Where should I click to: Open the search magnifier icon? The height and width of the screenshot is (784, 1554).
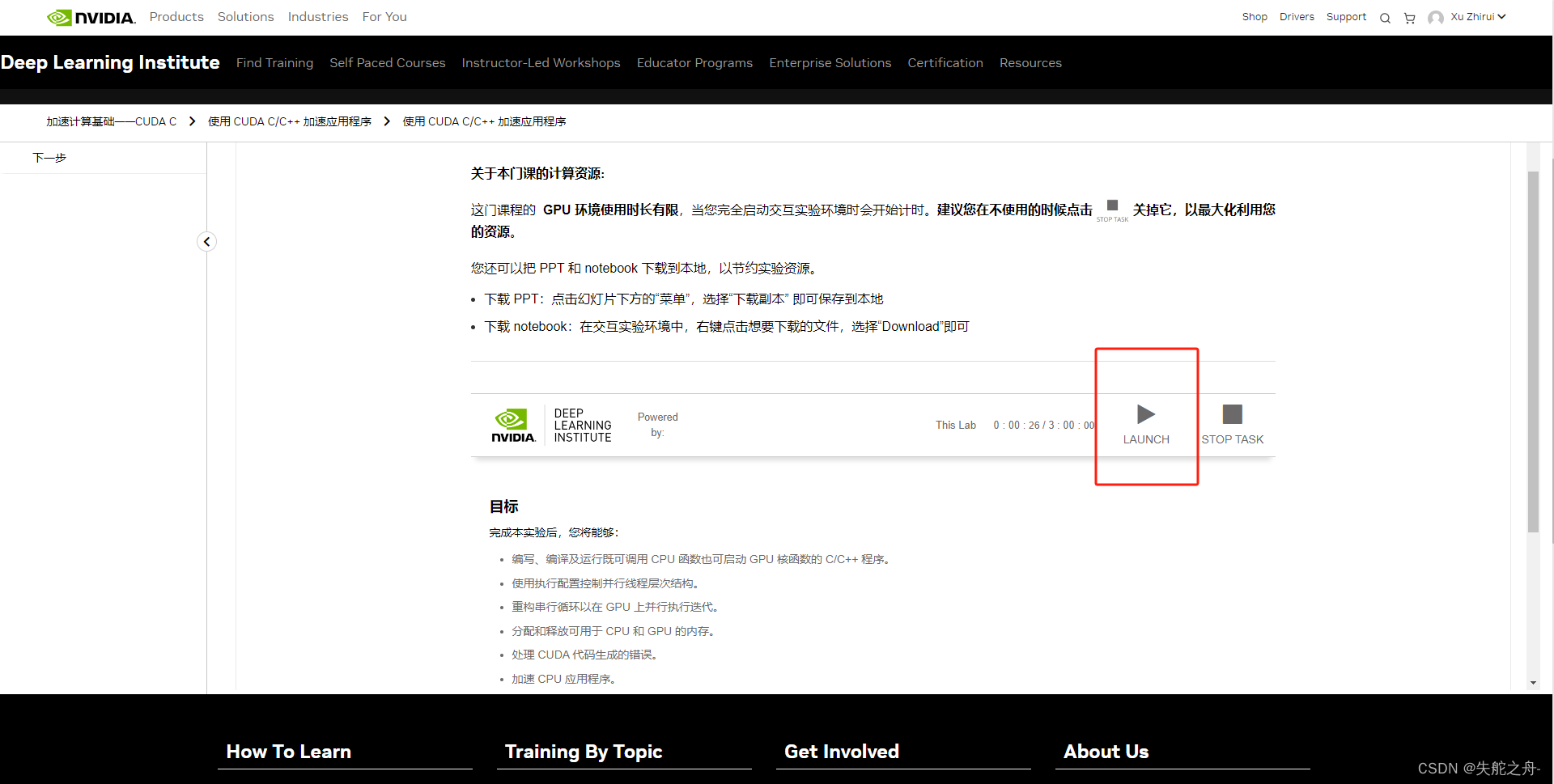click(1385, 18)
